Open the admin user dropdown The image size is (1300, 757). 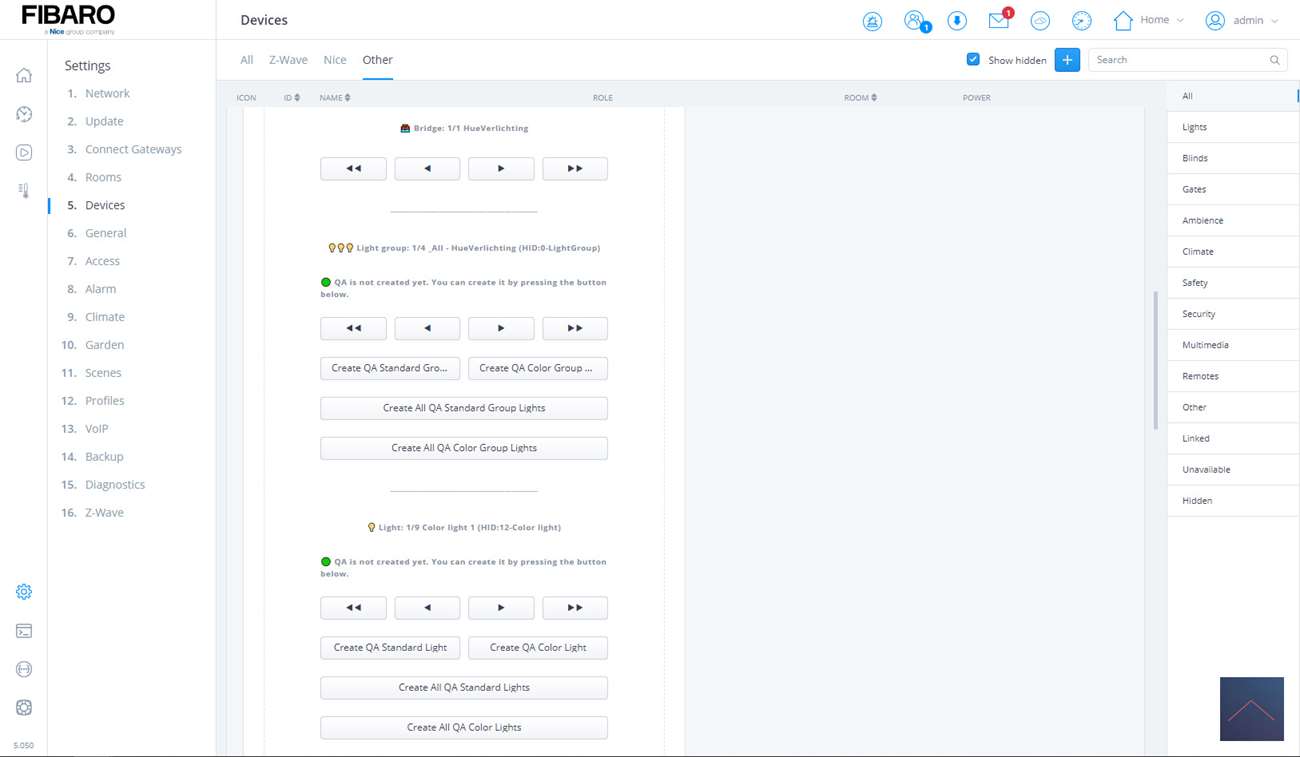coord(1241,20)
